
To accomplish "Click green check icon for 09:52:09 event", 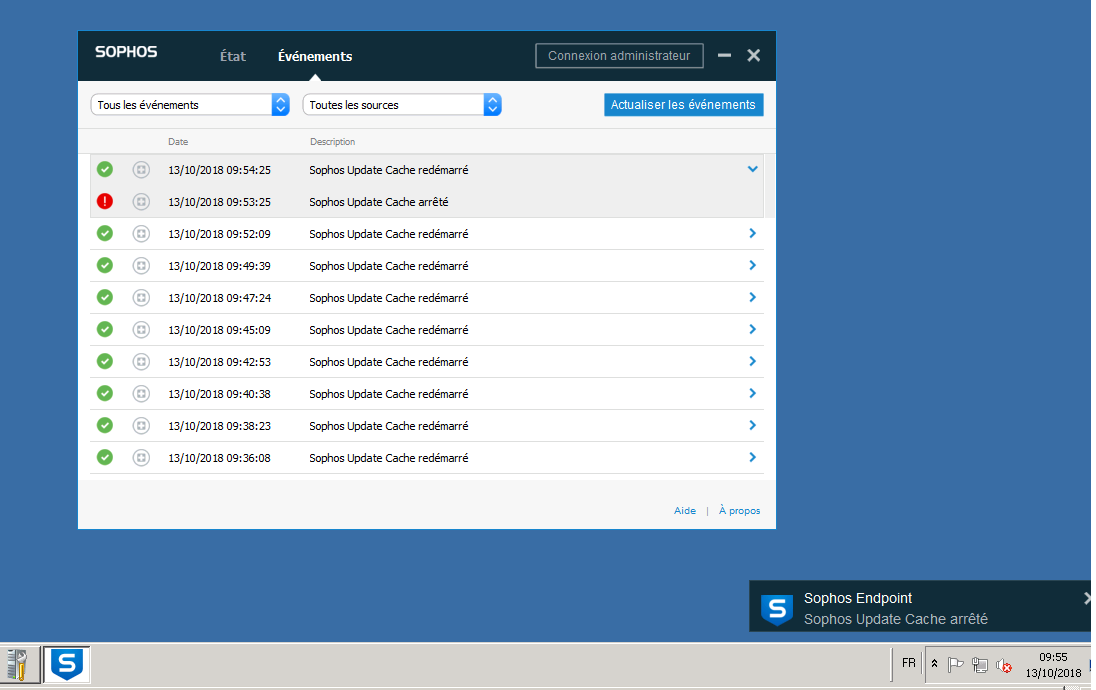I will pos(105,233).
